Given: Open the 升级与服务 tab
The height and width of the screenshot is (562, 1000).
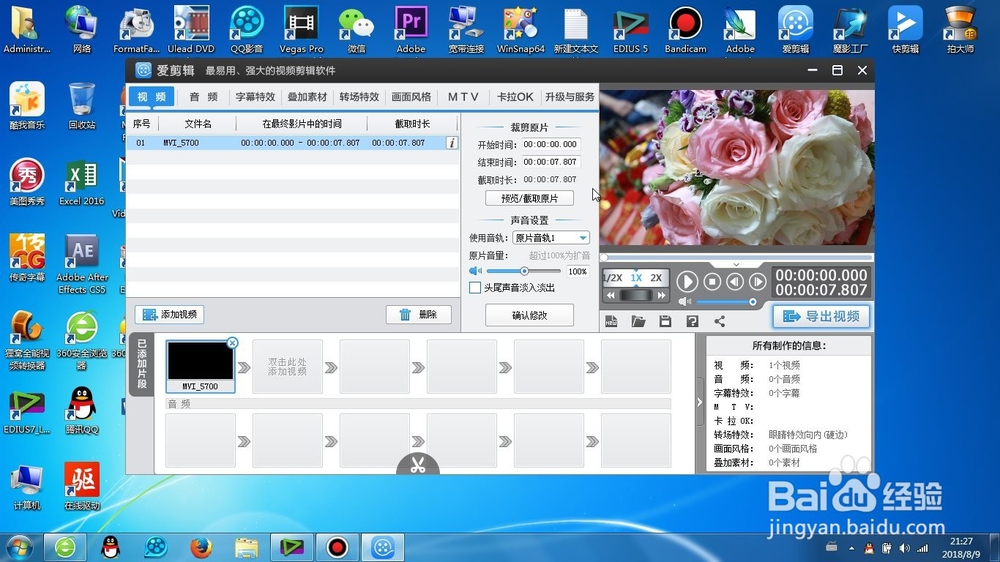Looking at the screenshot, I should (570, 96).
